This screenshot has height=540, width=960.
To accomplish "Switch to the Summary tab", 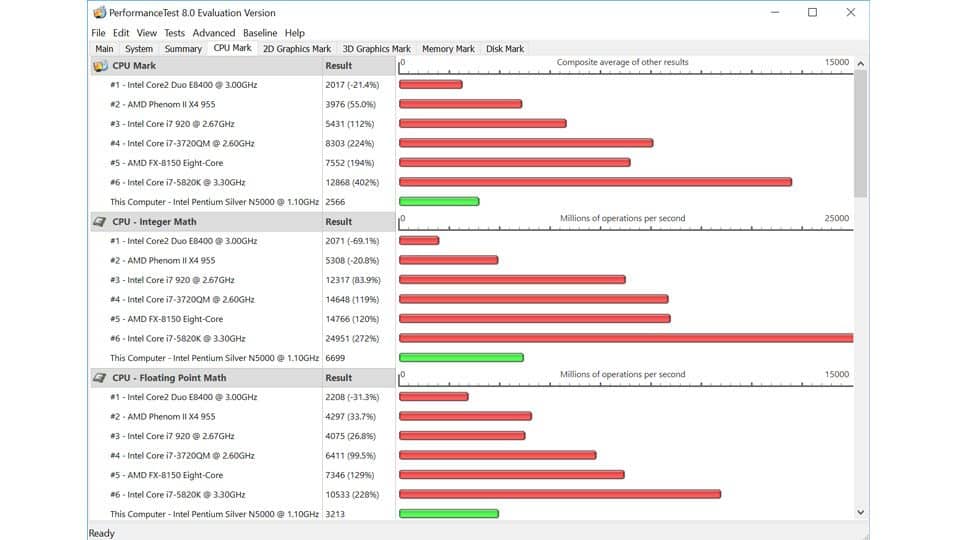I will coord(183,49).
